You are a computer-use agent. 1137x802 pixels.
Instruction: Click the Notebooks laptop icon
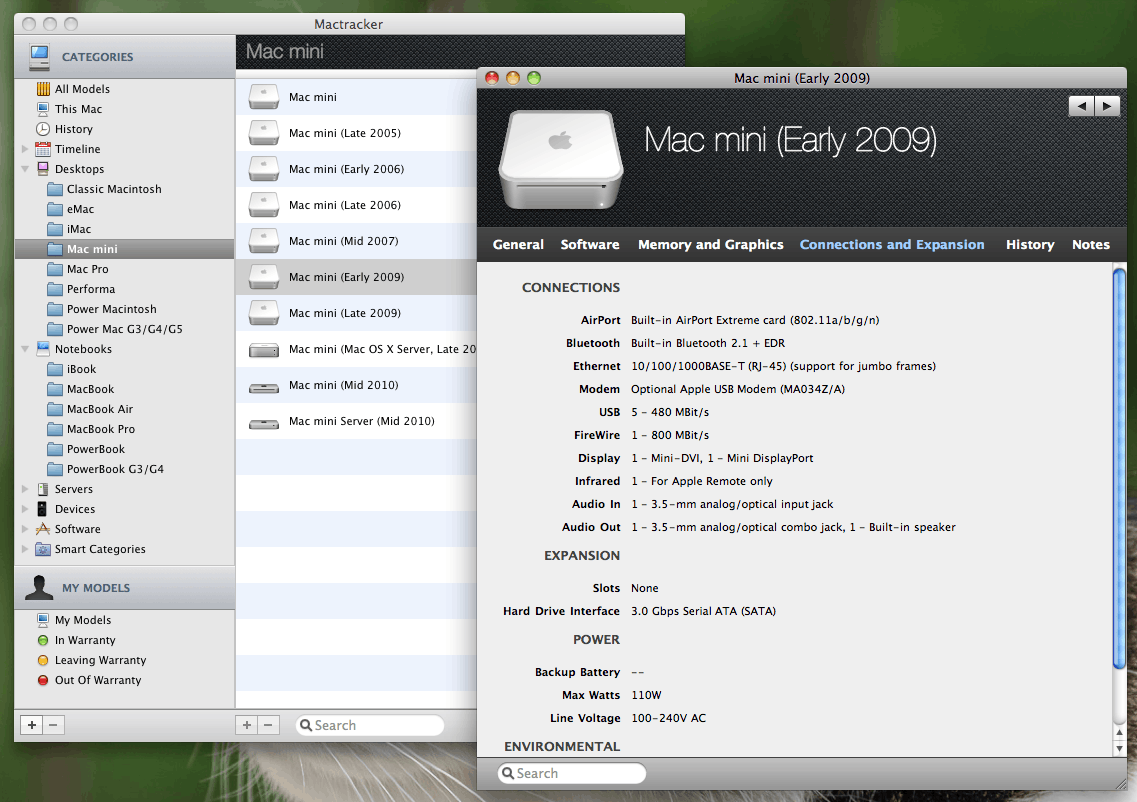[44, 349]
